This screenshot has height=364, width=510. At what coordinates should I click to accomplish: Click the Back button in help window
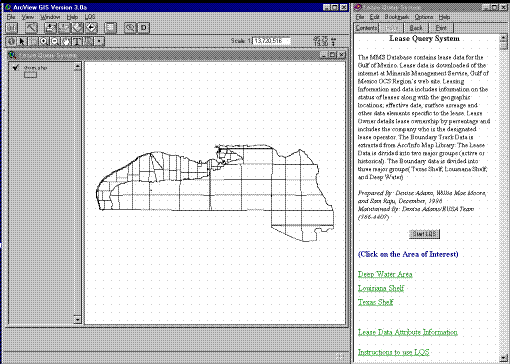(x=416, y=28)
